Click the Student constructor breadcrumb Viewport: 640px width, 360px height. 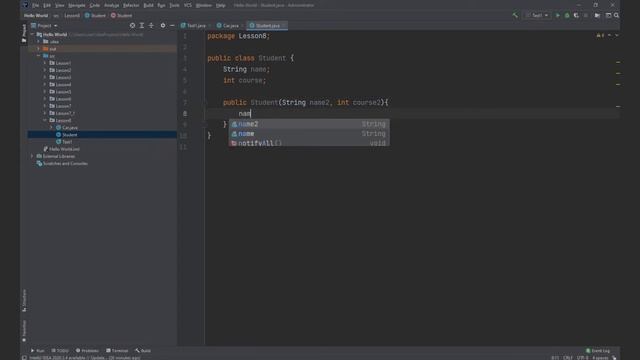tap(122, 16)
